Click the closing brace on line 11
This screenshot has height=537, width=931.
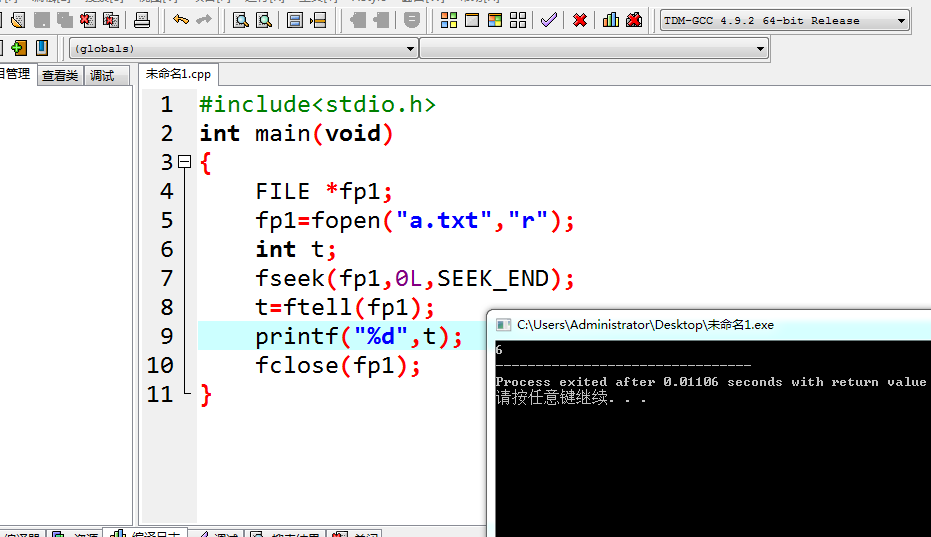205,394
